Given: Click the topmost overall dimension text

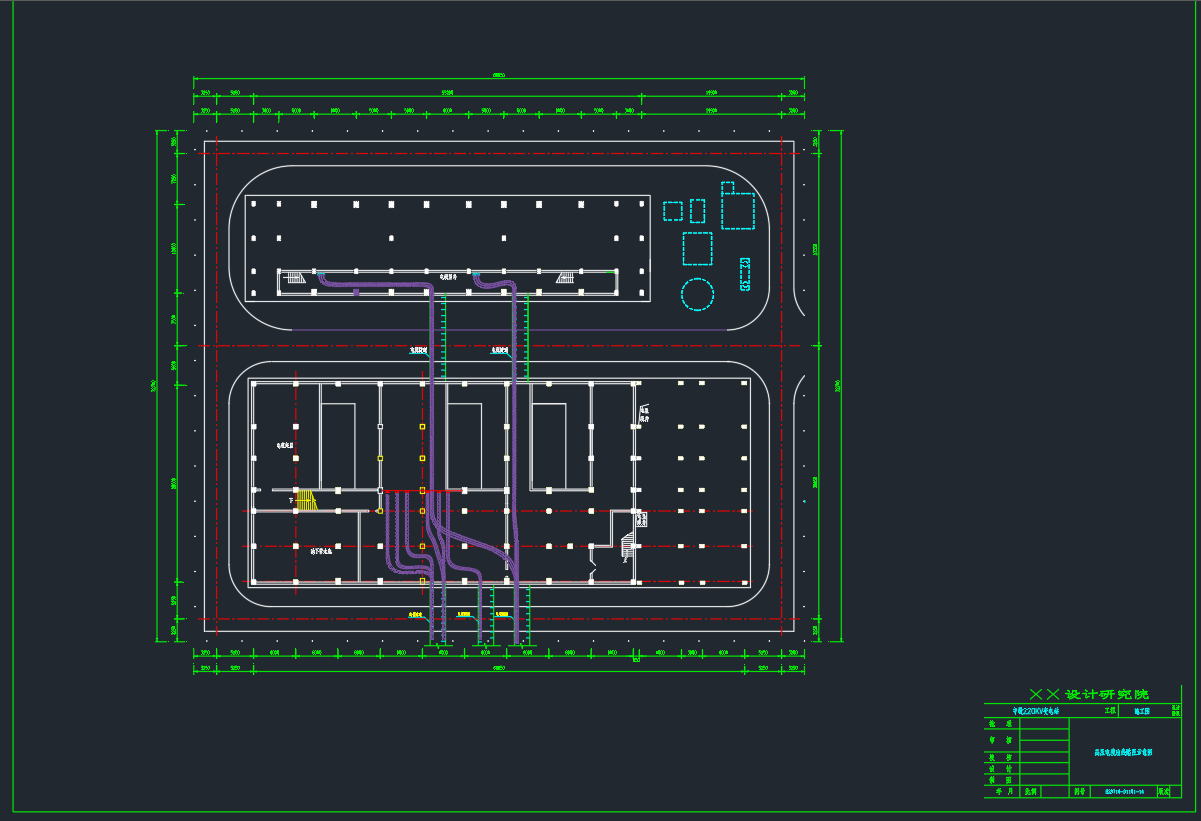Looking at the screenshot, I should point(498,75).
